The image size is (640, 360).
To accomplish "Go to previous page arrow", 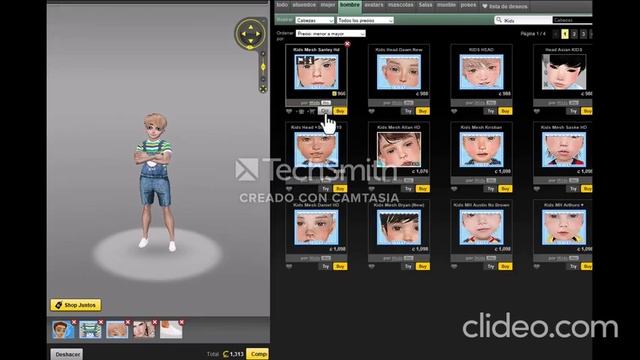I will coord(556,34).
